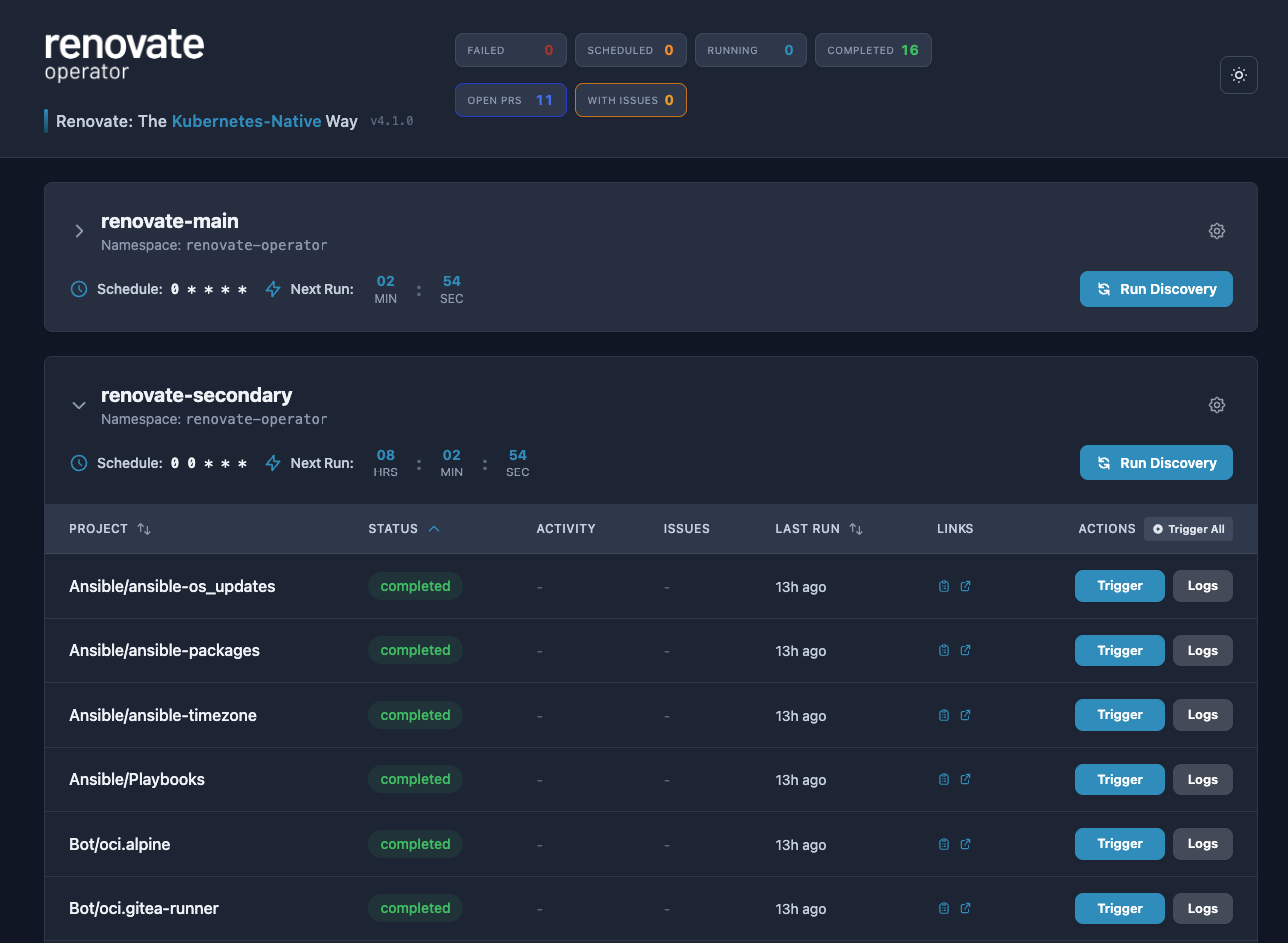
Task: Expand the renovate-main panel chevron
Action: (79, 230)
